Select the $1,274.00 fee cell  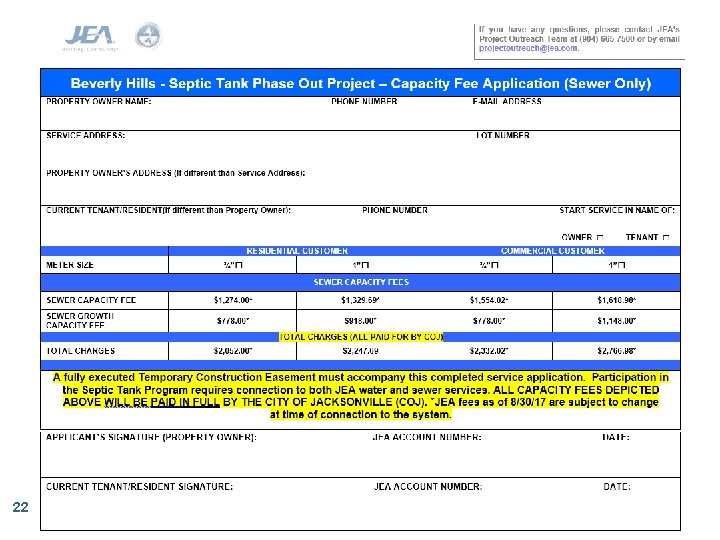[233, 300]
